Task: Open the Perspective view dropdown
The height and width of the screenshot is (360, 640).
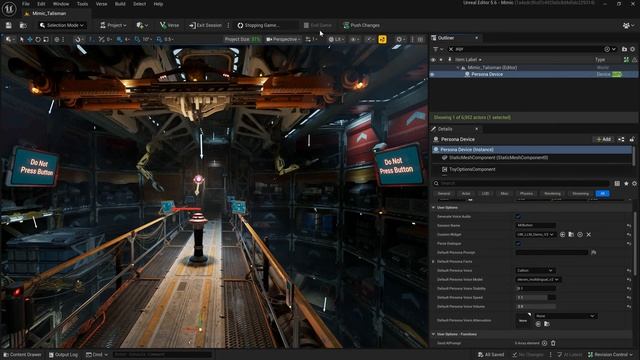Action: coord(283,39)
